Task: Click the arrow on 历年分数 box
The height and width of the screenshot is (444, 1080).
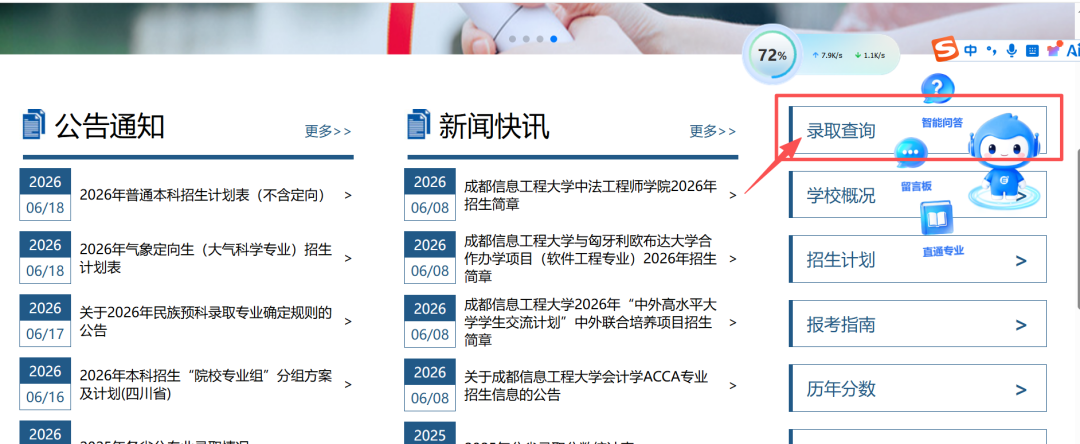Action: 1021,390
